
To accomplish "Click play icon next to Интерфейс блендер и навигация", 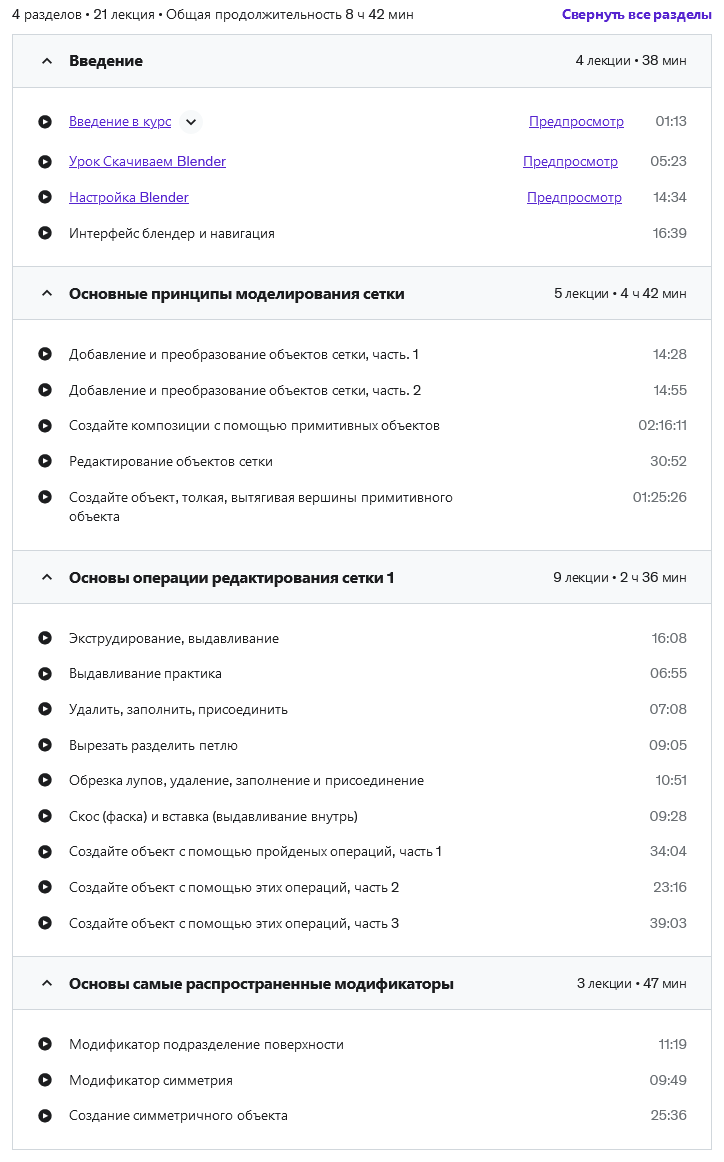I will 45,234.
